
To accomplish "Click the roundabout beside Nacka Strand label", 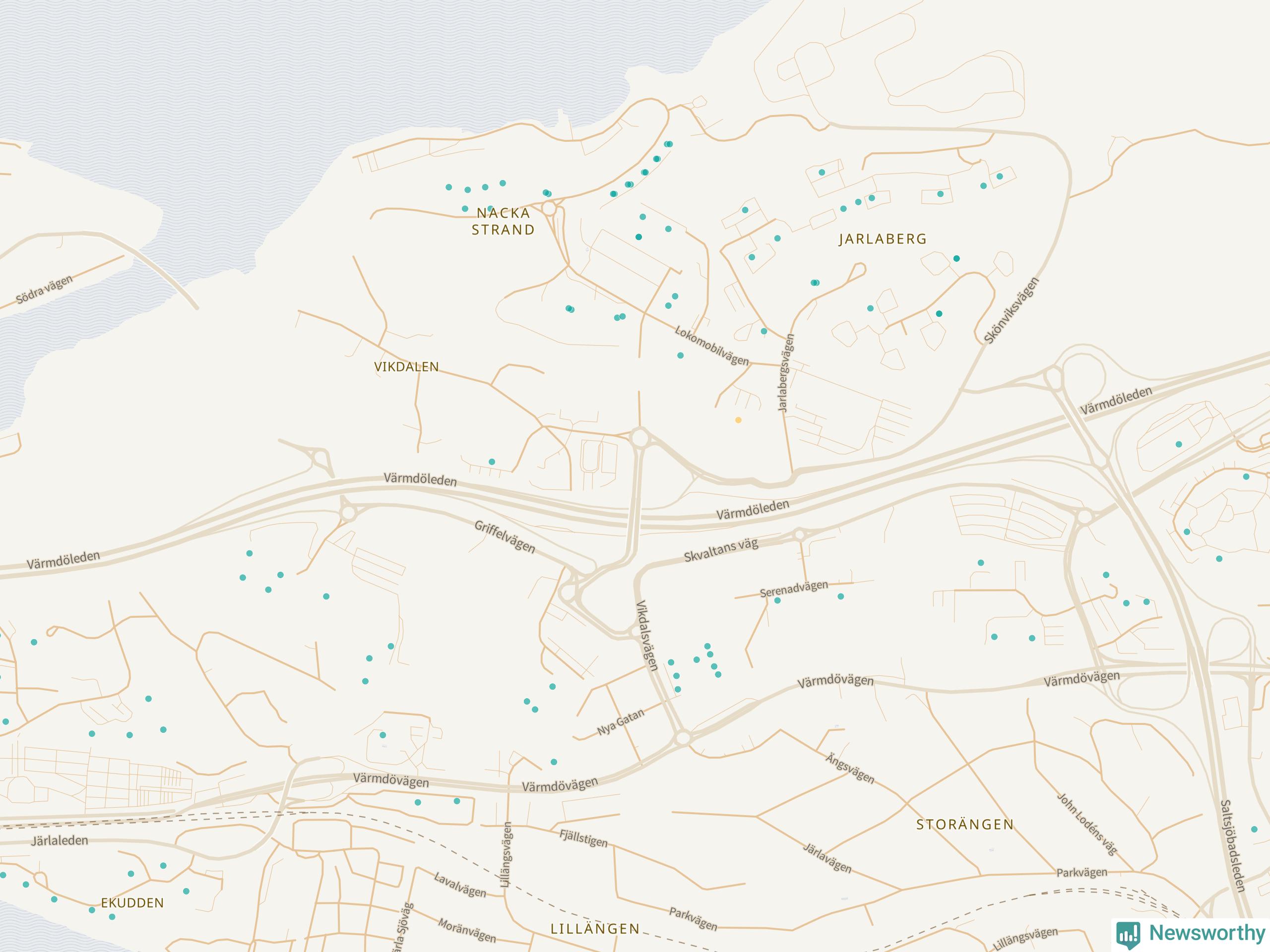I will coord(550,209).
